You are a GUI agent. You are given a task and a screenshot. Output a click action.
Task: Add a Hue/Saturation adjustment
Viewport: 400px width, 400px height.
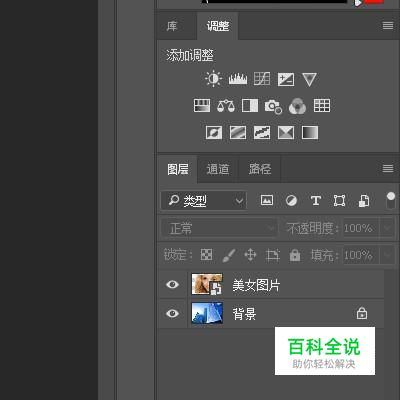click(x=202, y=106)
